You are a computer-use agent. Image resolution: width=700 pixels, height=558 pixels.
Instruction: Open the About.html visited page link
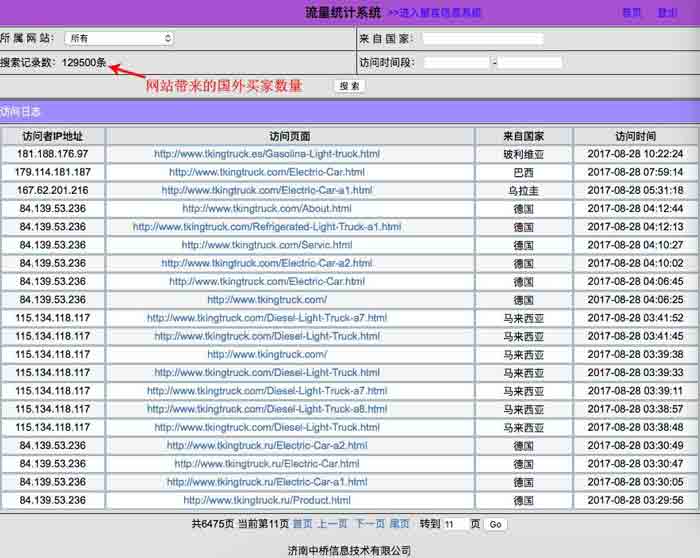coord(266,209)
